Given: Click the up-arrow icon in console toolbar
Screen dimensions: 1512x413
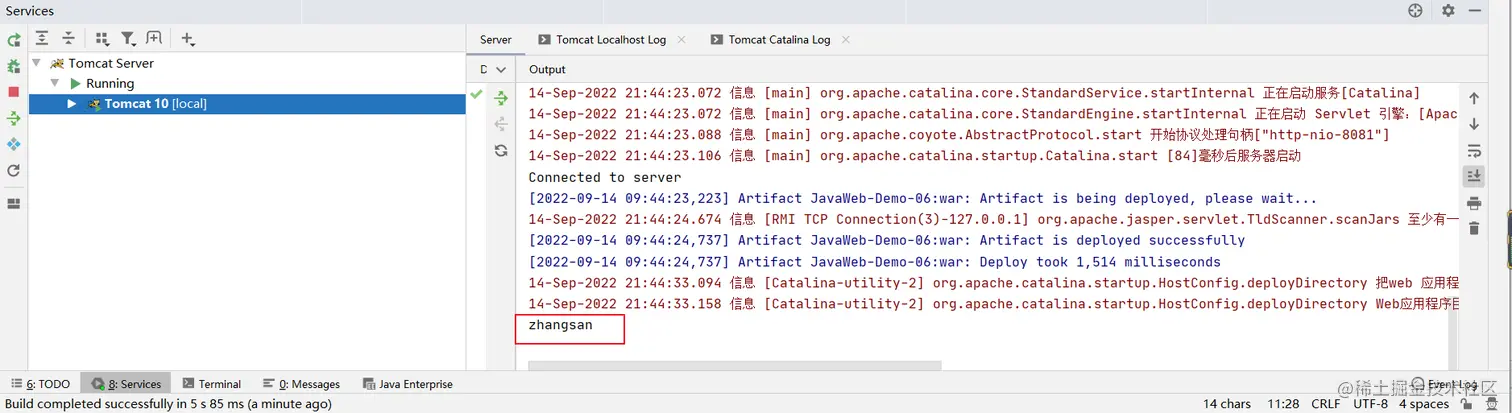Looking at the screenshot, I should coord(1474,98).
